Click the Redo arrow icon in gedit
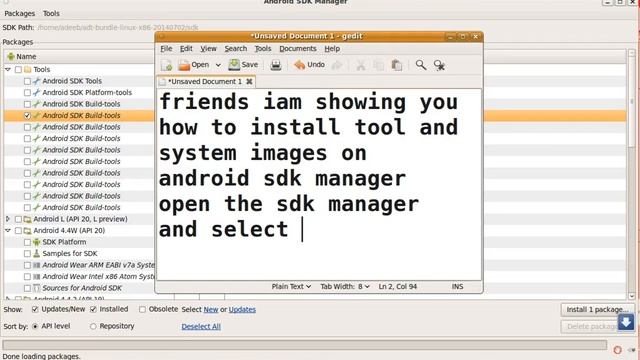 [x=337, y=65]
